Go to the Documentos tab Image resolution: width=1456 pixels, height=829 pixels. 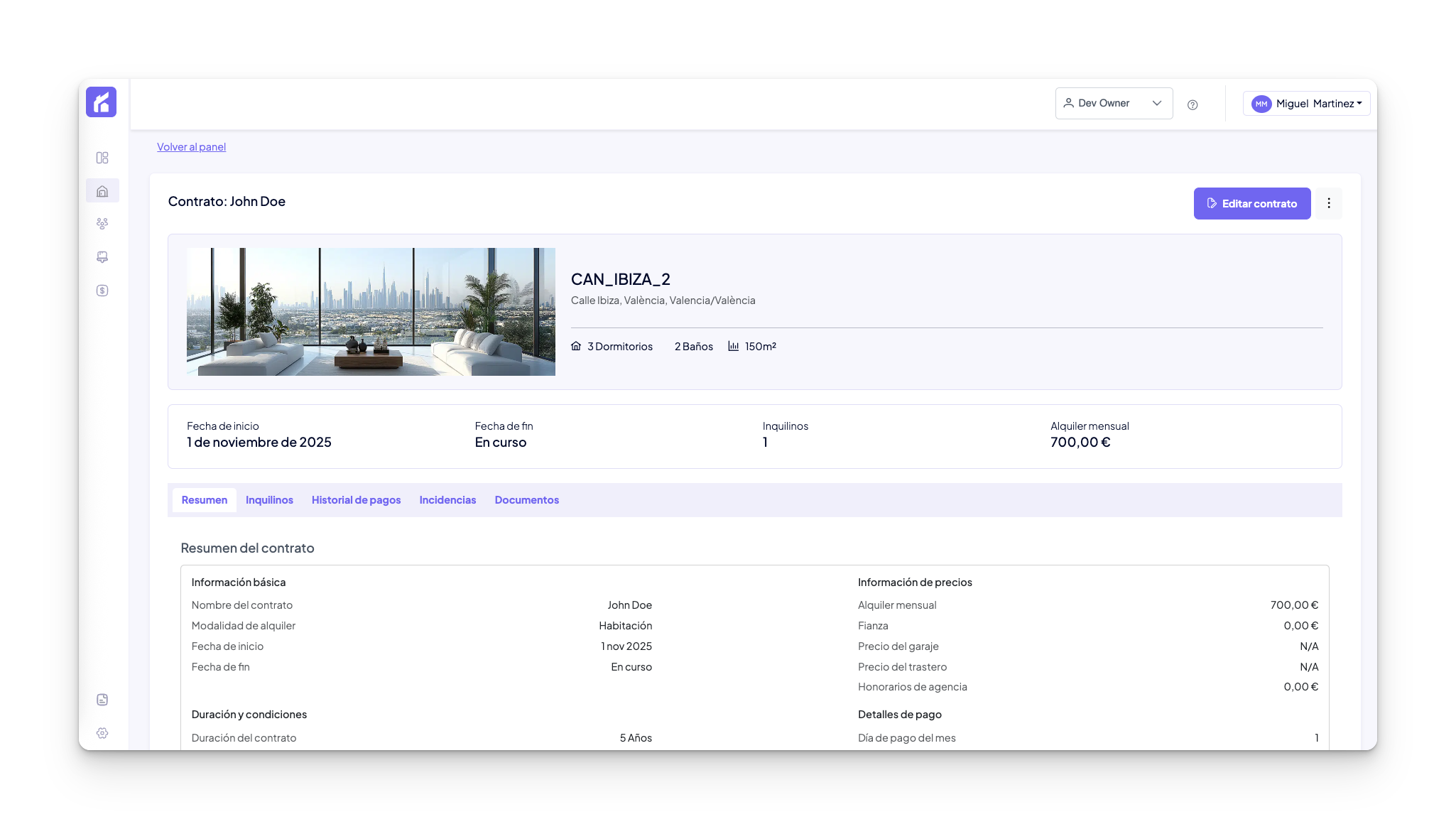click(x=526, y=500)
